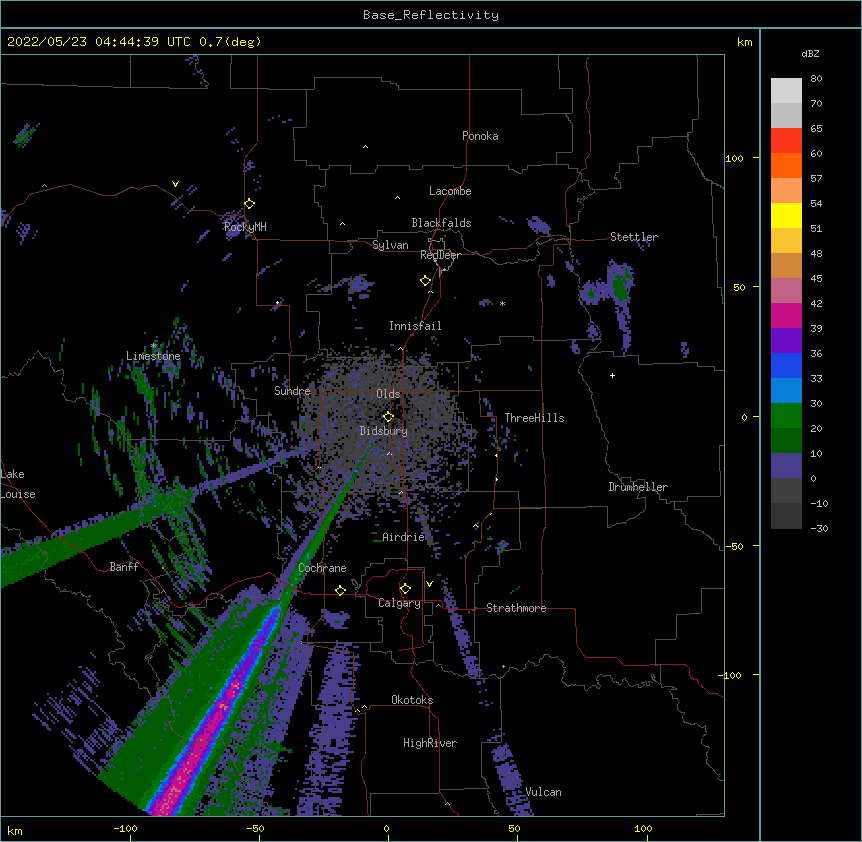Click the Sylvan town label
This screenshot has height=842, width=862.
click(x=390, y=245)
